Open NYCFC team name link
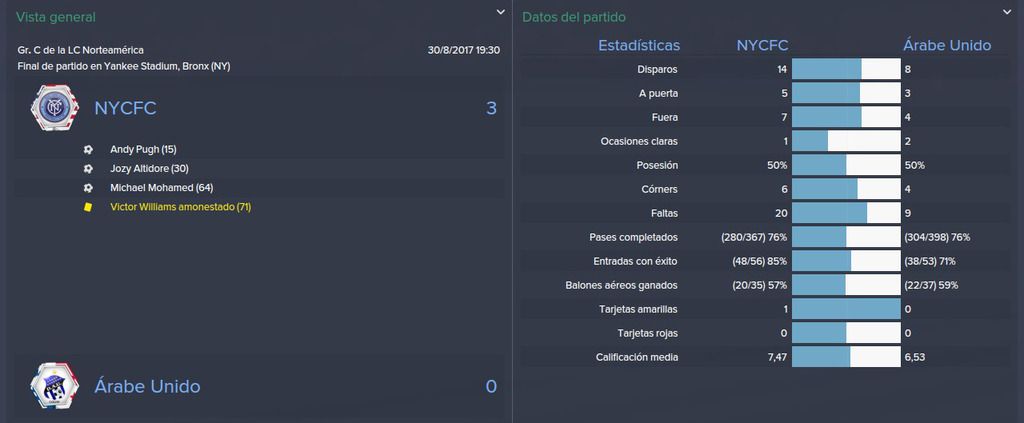This screenshot has width=1024, height=423. (125, 108)
